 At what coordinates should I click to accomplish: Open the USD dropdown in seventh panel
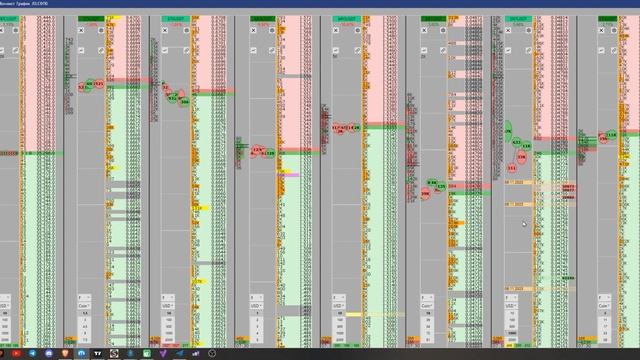click(x=511, y=306)
